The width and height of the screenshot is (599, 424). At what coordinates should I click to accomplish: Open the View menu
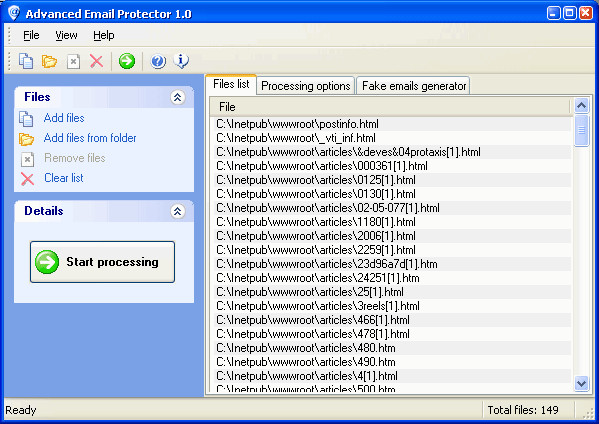tap(66, 36)
